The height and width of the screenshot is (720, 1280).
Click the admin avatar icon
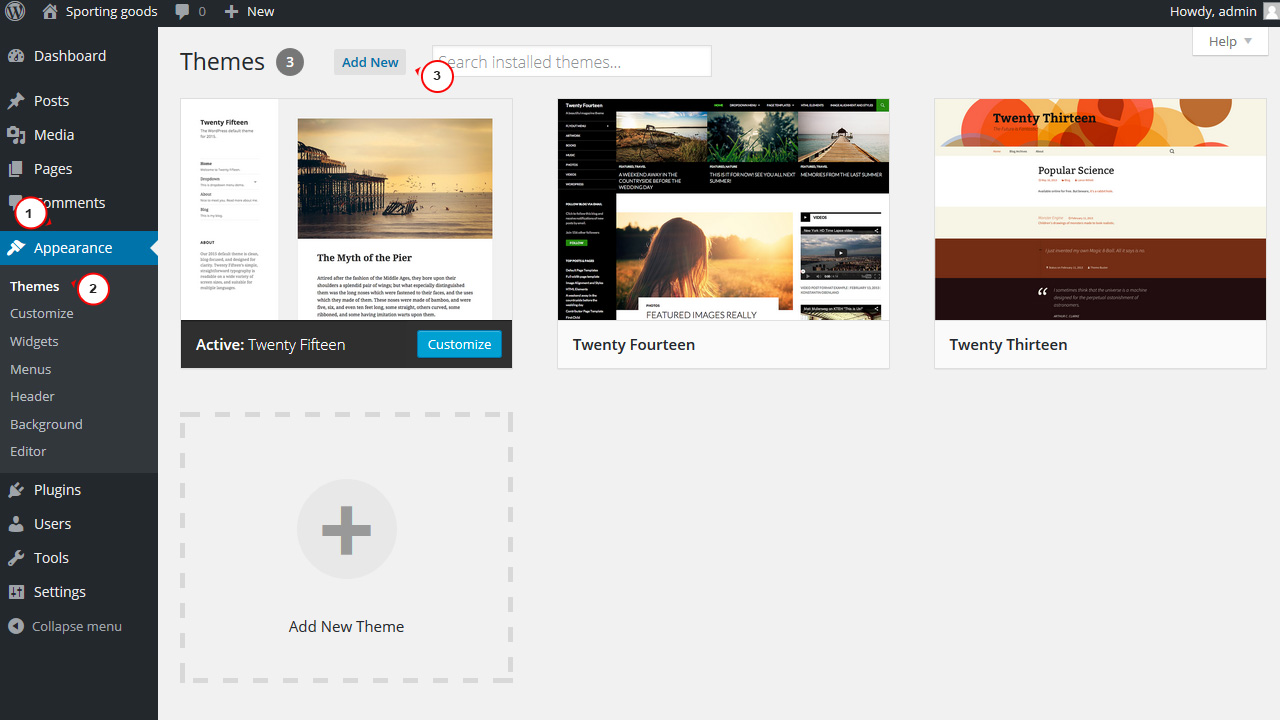(x=1271, y=11)
